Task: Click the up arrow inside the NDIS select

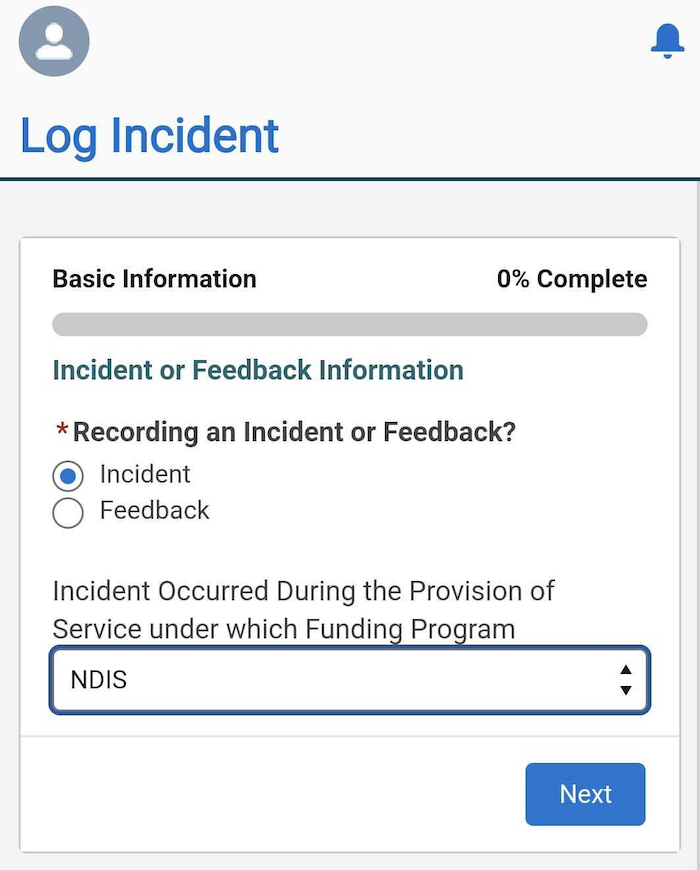Action: [x=626, y=670]
